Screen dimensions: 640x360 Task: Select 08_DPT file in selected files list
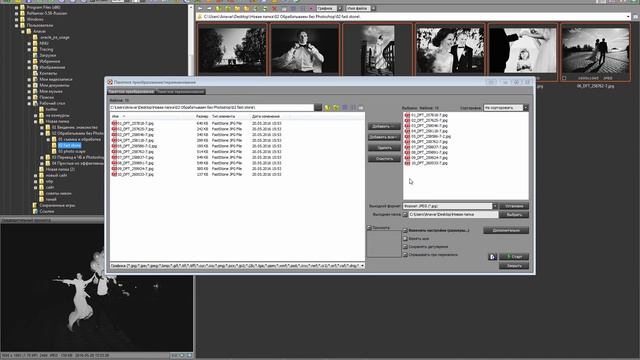(x=426, y=152)
